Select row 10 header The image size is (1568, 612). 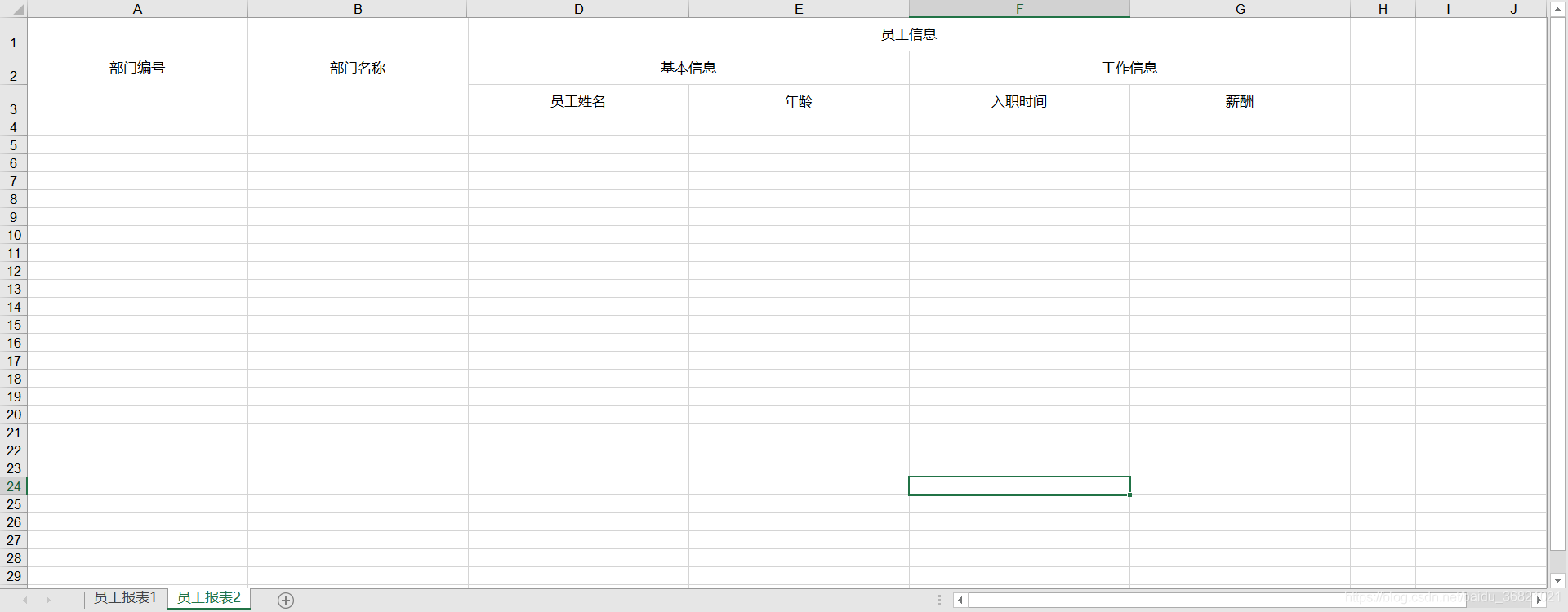coord(13,235)
